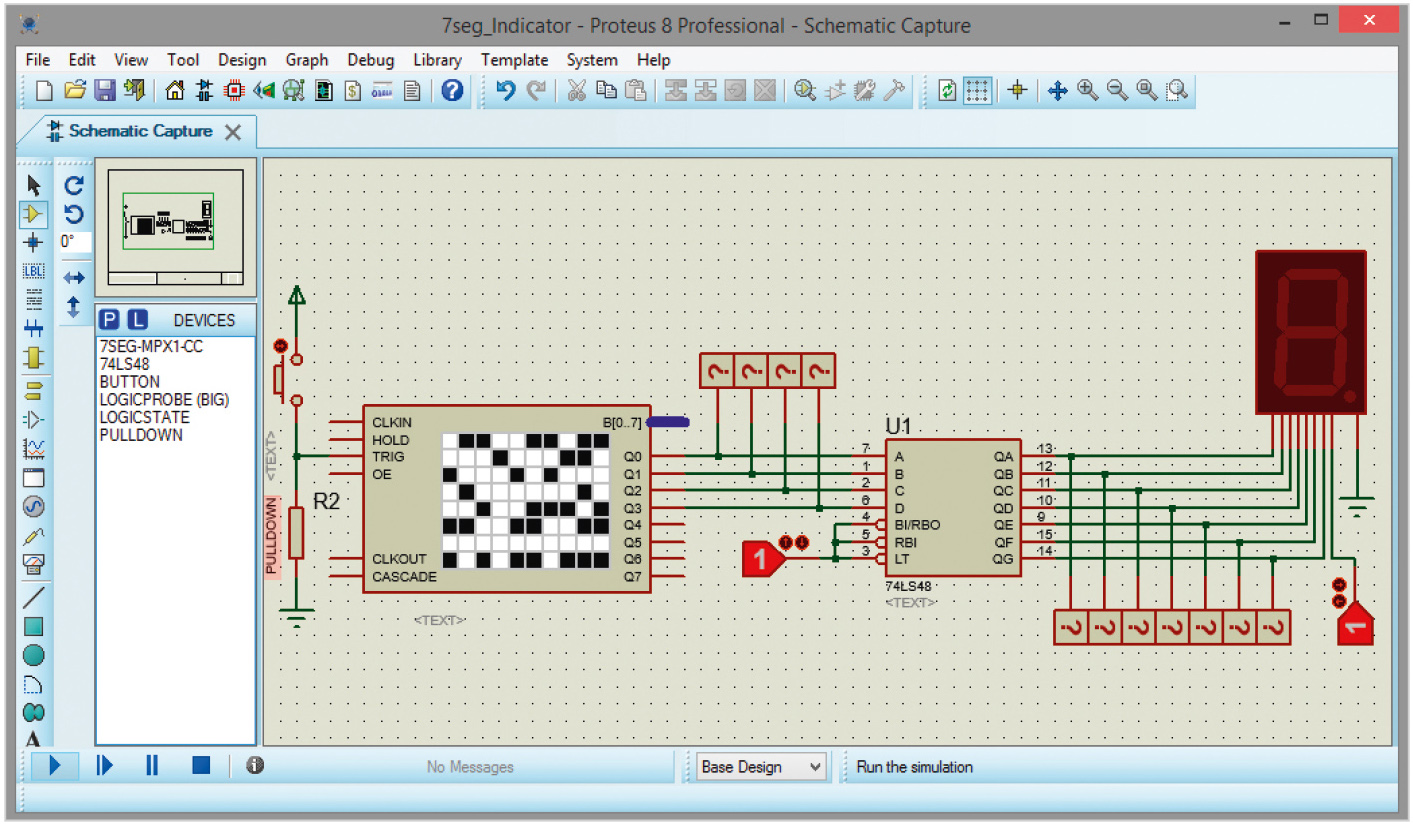Open the Graph menu
Viewport: 1413px width, 825px height.
(x=307, y=60)
